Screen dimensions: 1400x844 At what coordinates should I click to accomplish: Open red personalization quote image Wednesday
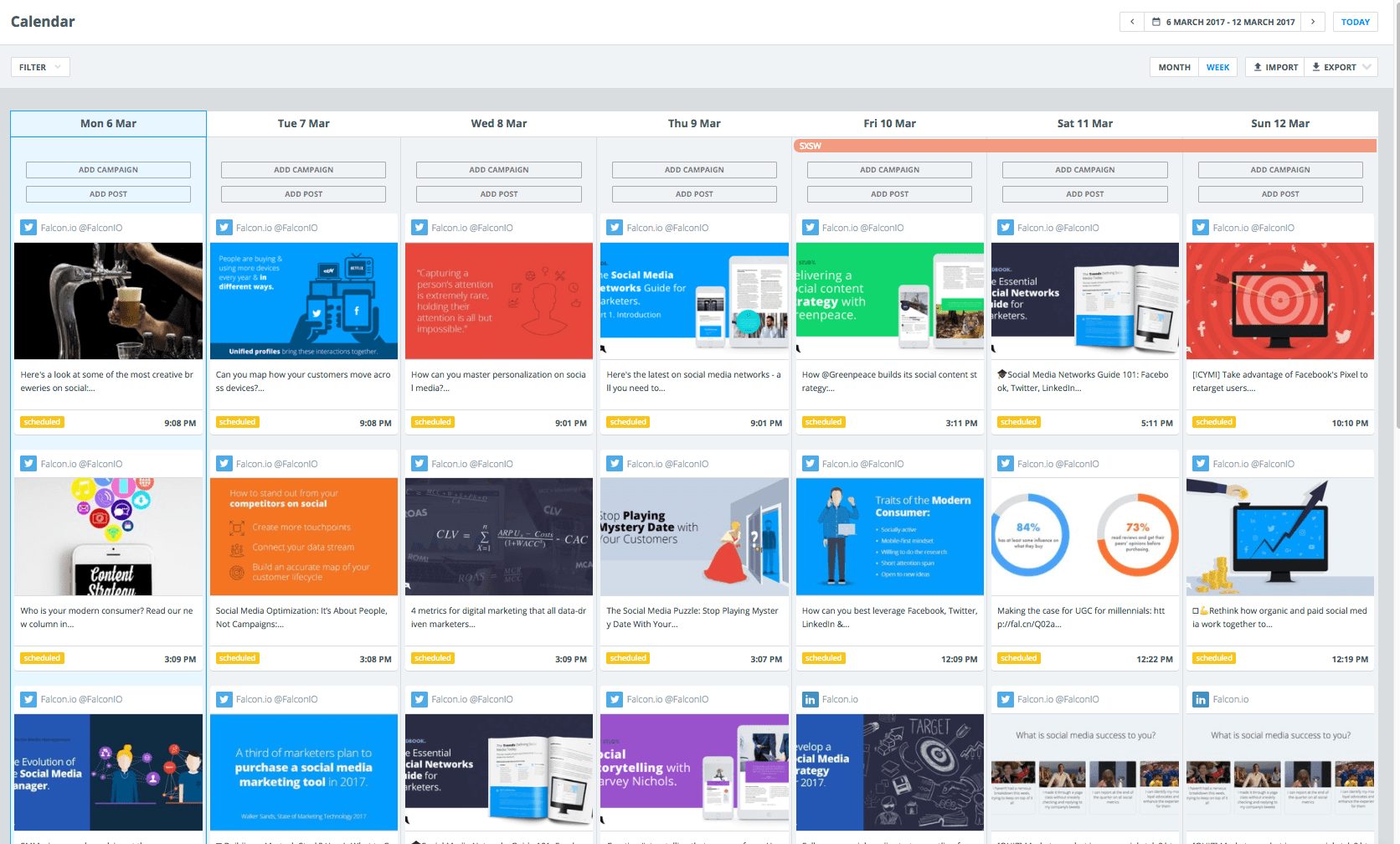499,301
